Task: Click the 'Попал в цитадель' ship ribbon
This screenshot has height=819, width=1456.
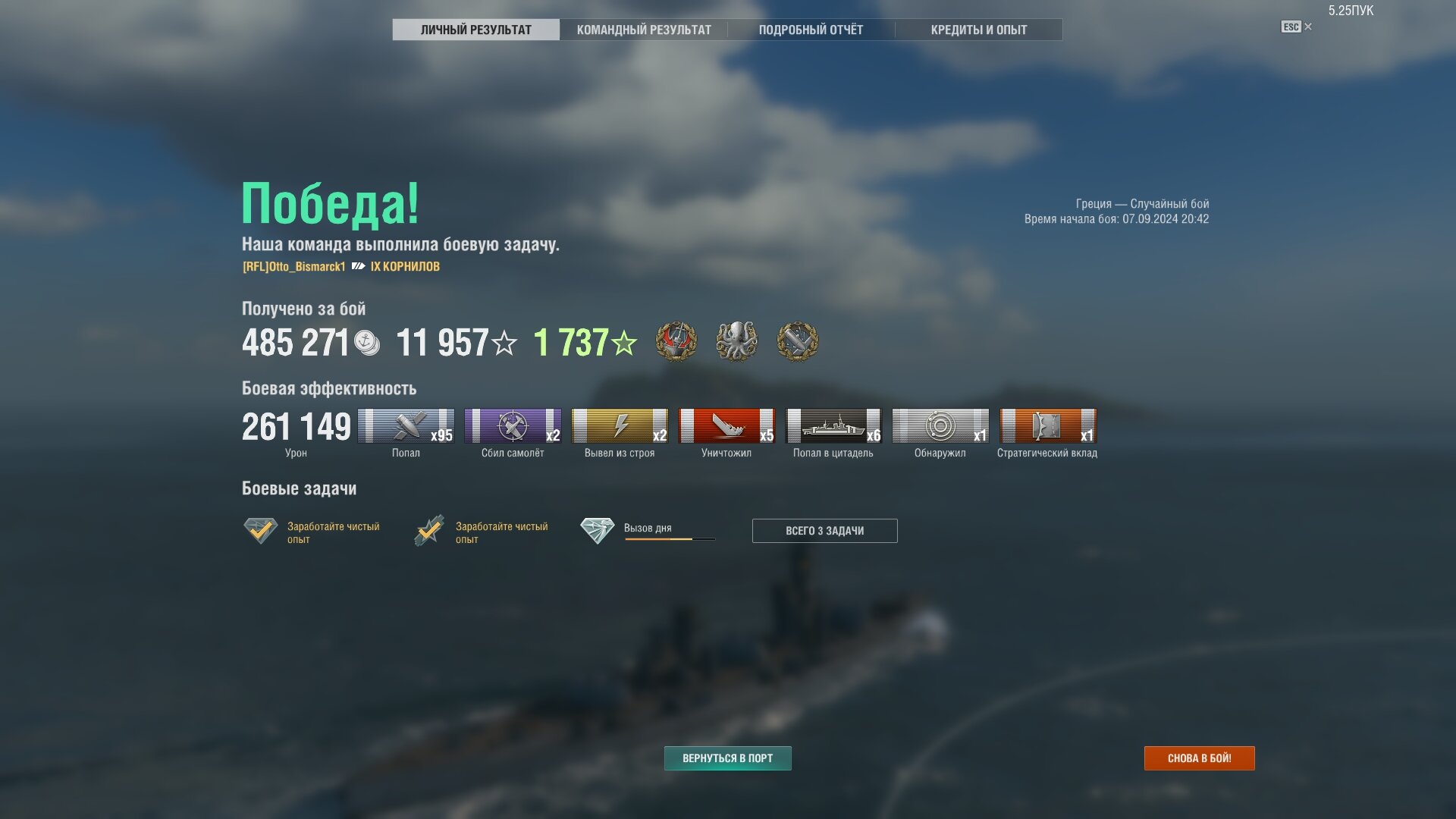Action: [x=833, y=426]
